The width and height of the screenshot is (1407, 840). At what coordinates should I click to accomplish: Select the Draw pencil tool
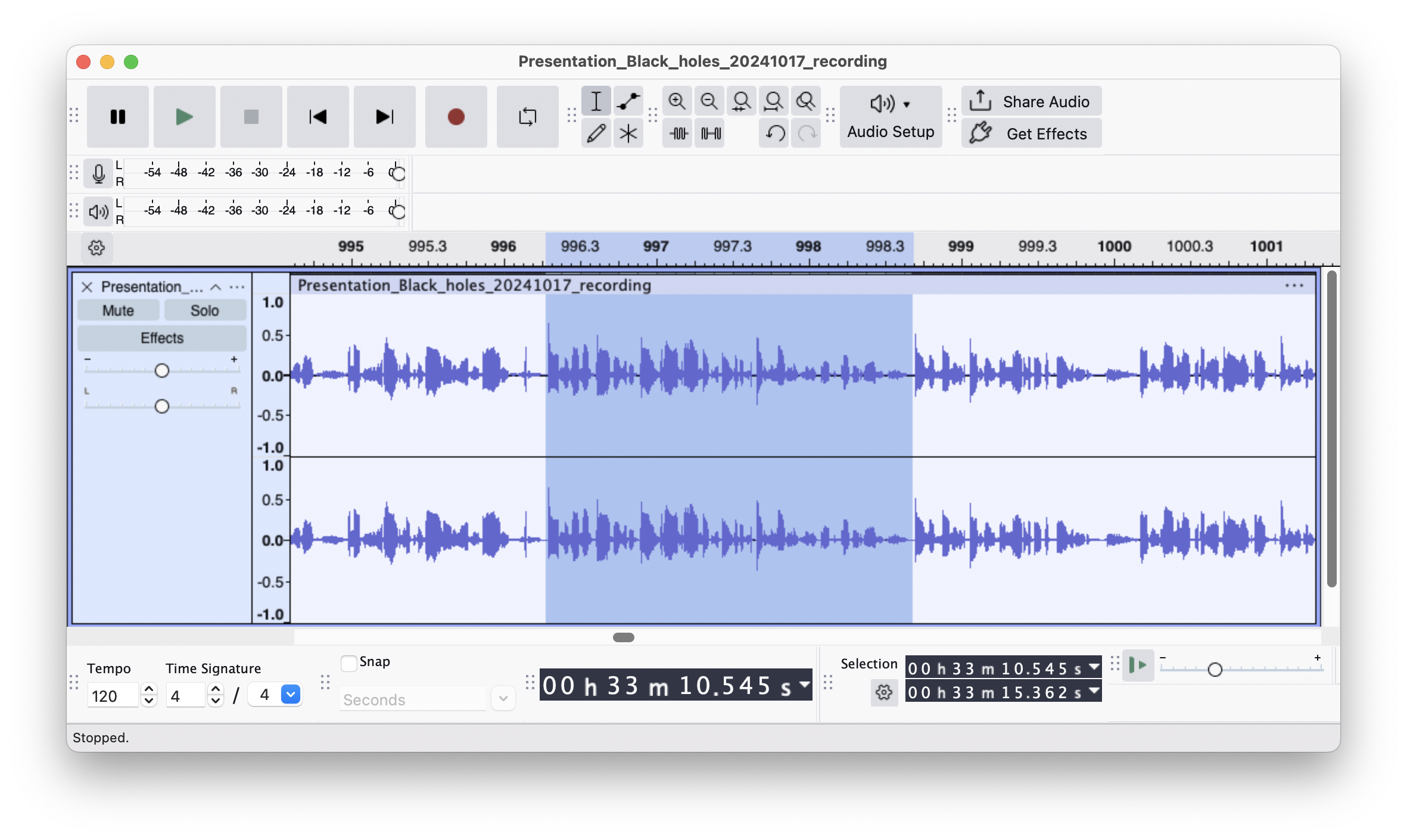(x=596, y=133)
